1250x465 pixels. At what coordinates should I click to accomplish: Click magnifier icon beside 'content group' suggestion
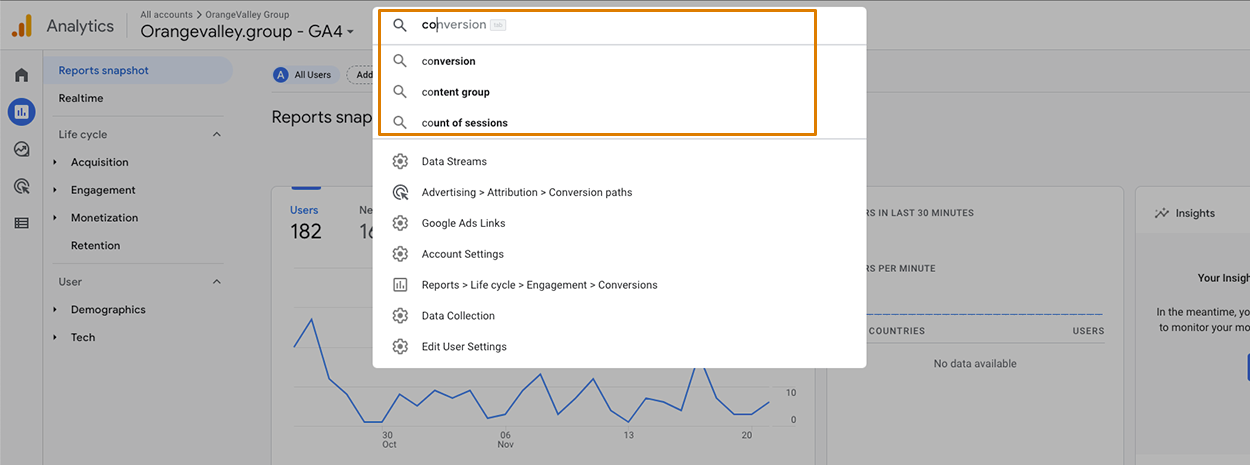[400, 92]
